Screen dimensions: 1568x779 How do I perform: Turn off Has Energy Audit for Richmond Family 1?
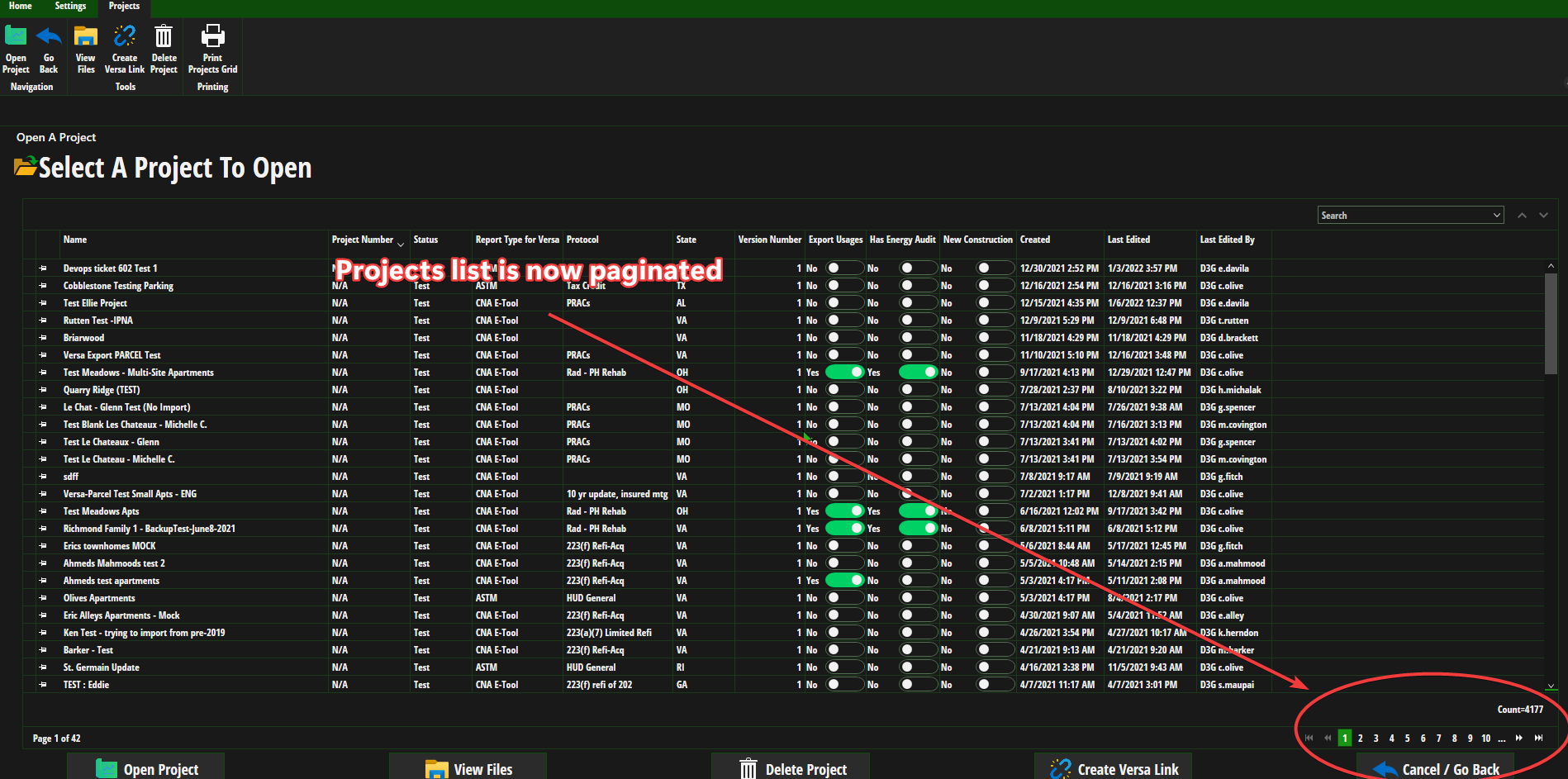919,528
